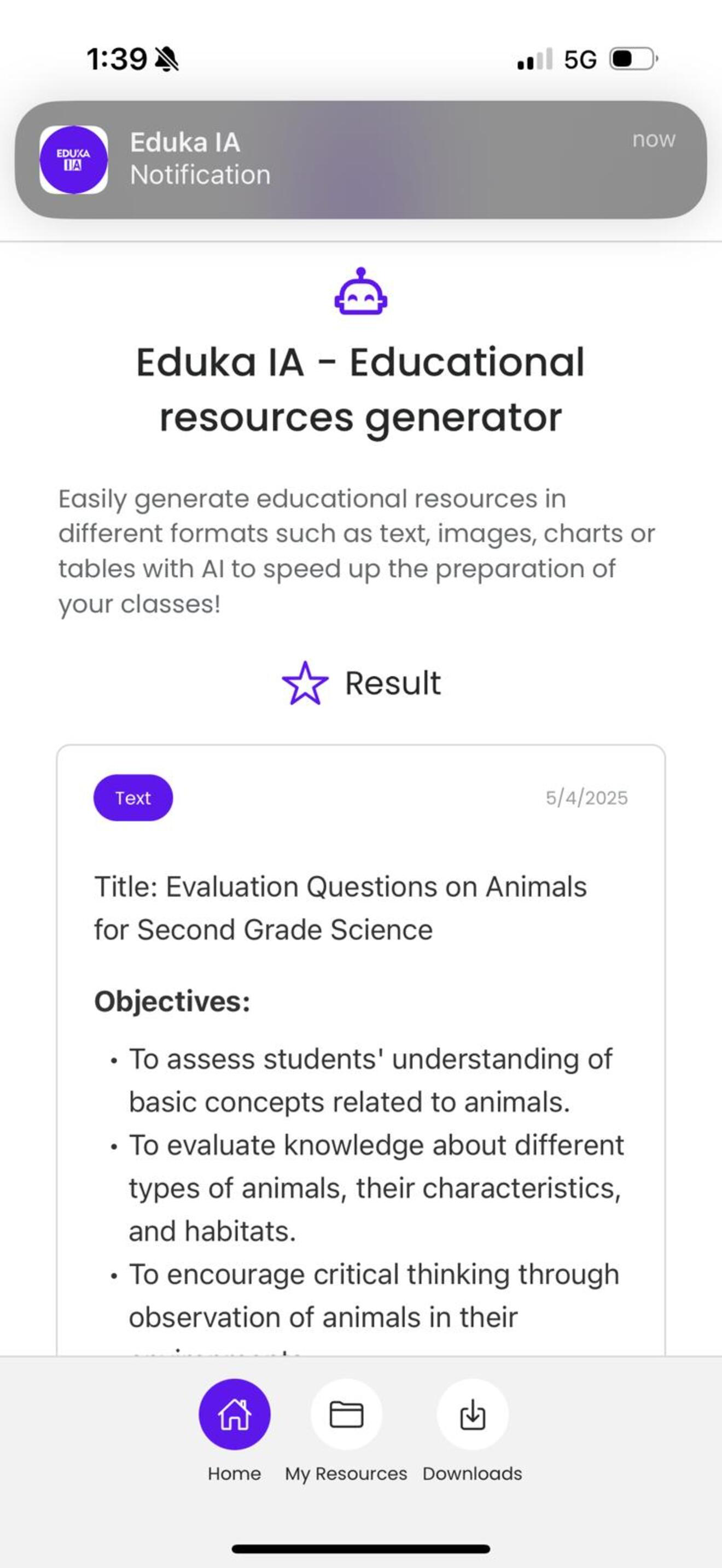This screenshot has width=722, height=1568.
Task: Tap the battery icon in the status bar
Action: 634,59
